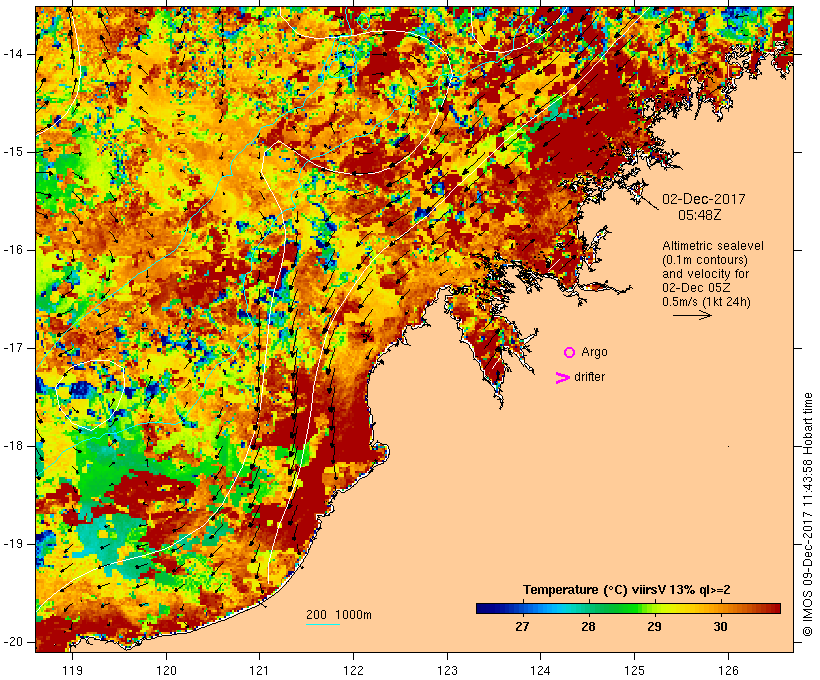Click the latitude axis label -15
820x680 pixels.
coord(13,152)
